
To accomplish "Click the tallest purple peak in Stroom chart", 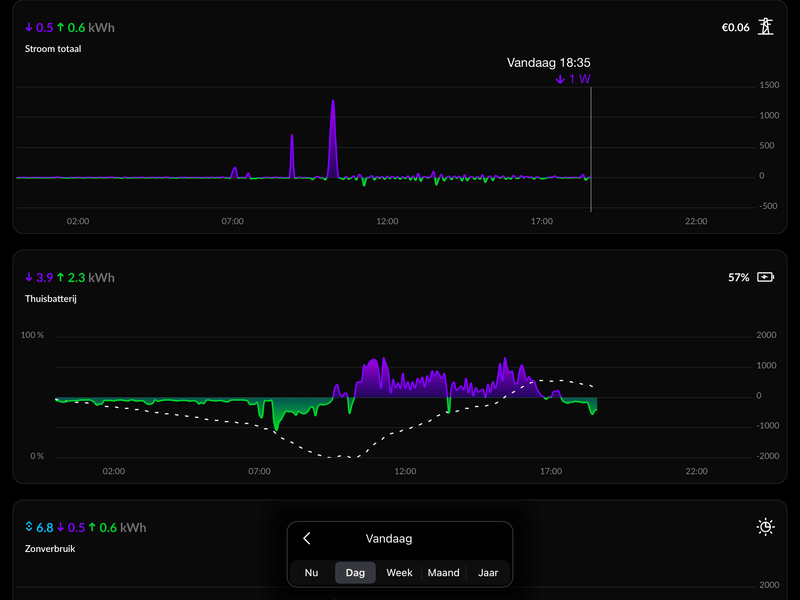I will (x=333, y=138).
